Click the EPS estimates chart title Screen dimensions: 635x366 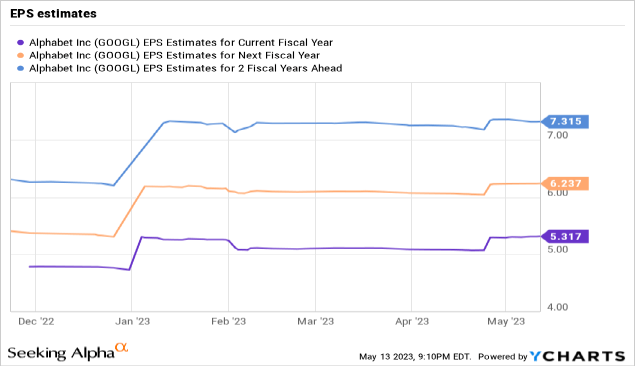click(x=53, y=13)
